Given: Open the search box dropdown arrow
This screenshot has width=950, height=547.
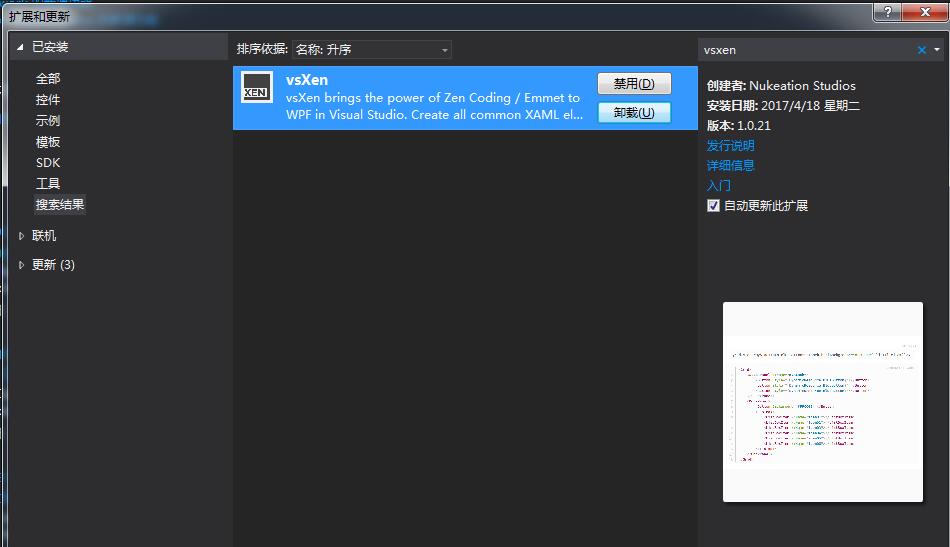Looking at the screenshot, I should [x=937, y=50].
